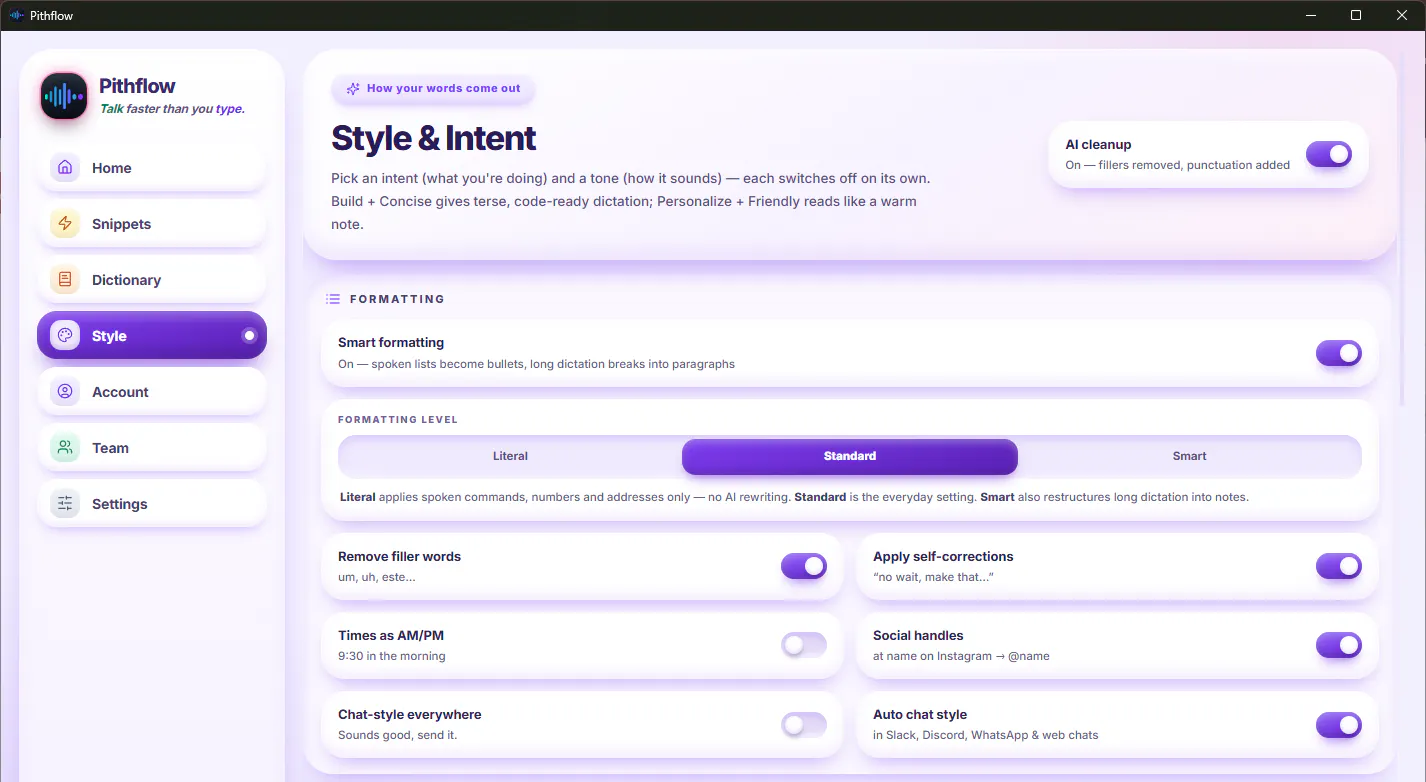Click 'On — fillers removed, punctuation added' text
1426x782 pixels.
pyautogui.click(x=1178, y=165)
